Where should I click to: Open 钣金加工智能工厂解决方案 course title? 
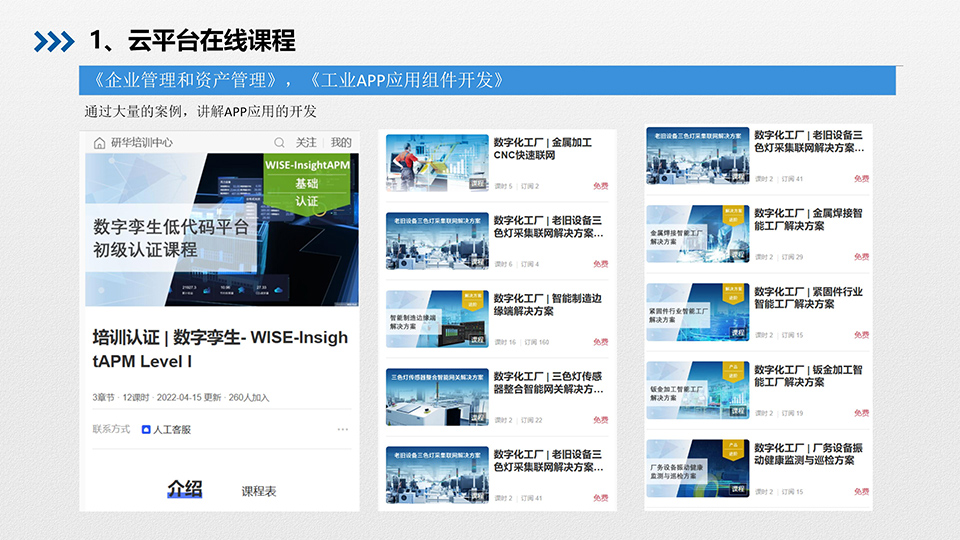click(x=808, y=376)
